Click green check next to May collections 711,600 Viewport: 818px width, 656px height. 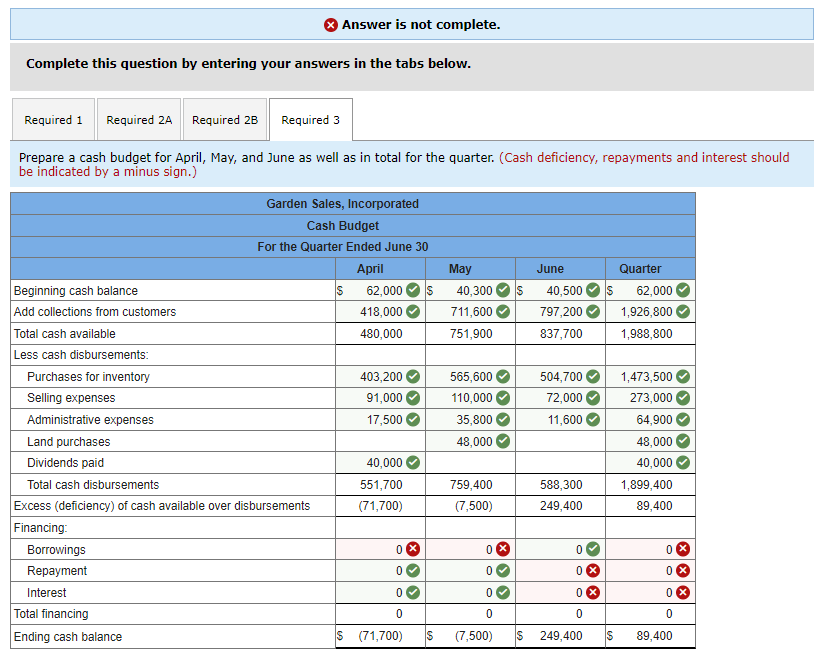[x=503, y=312]
